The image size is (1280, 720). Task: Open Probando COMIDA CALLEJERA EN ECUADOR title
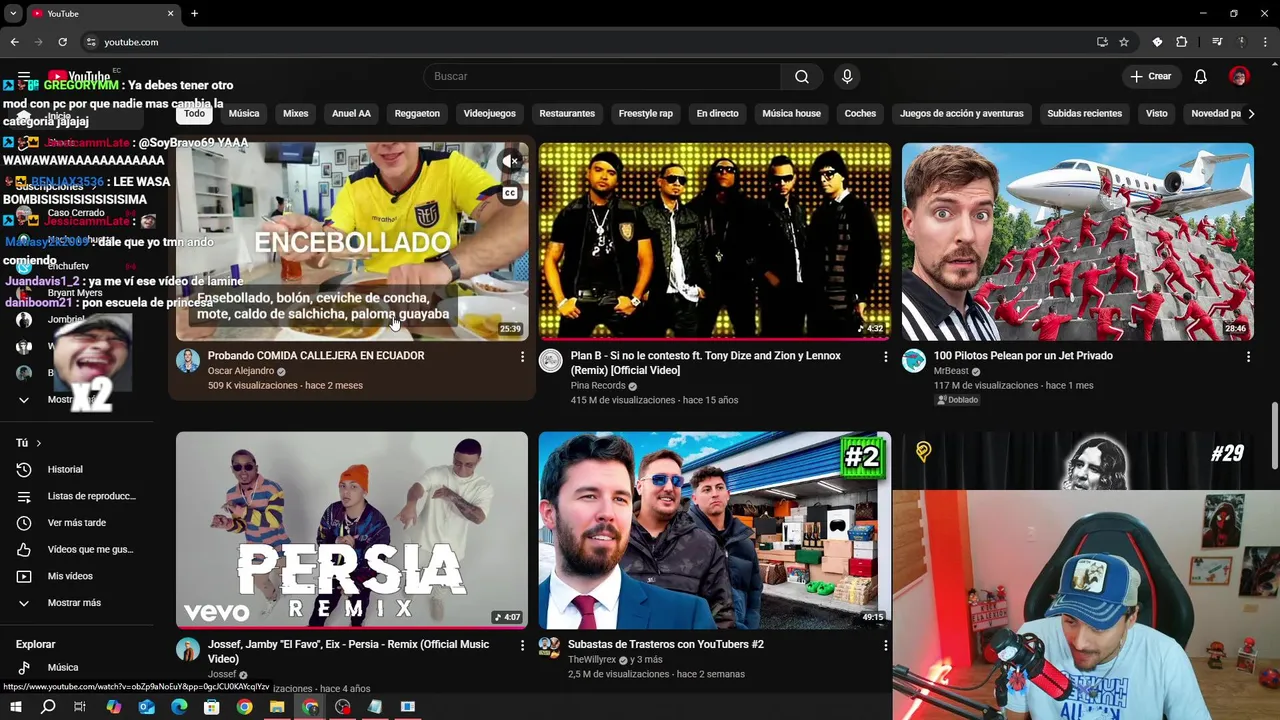tap(316, 356)
